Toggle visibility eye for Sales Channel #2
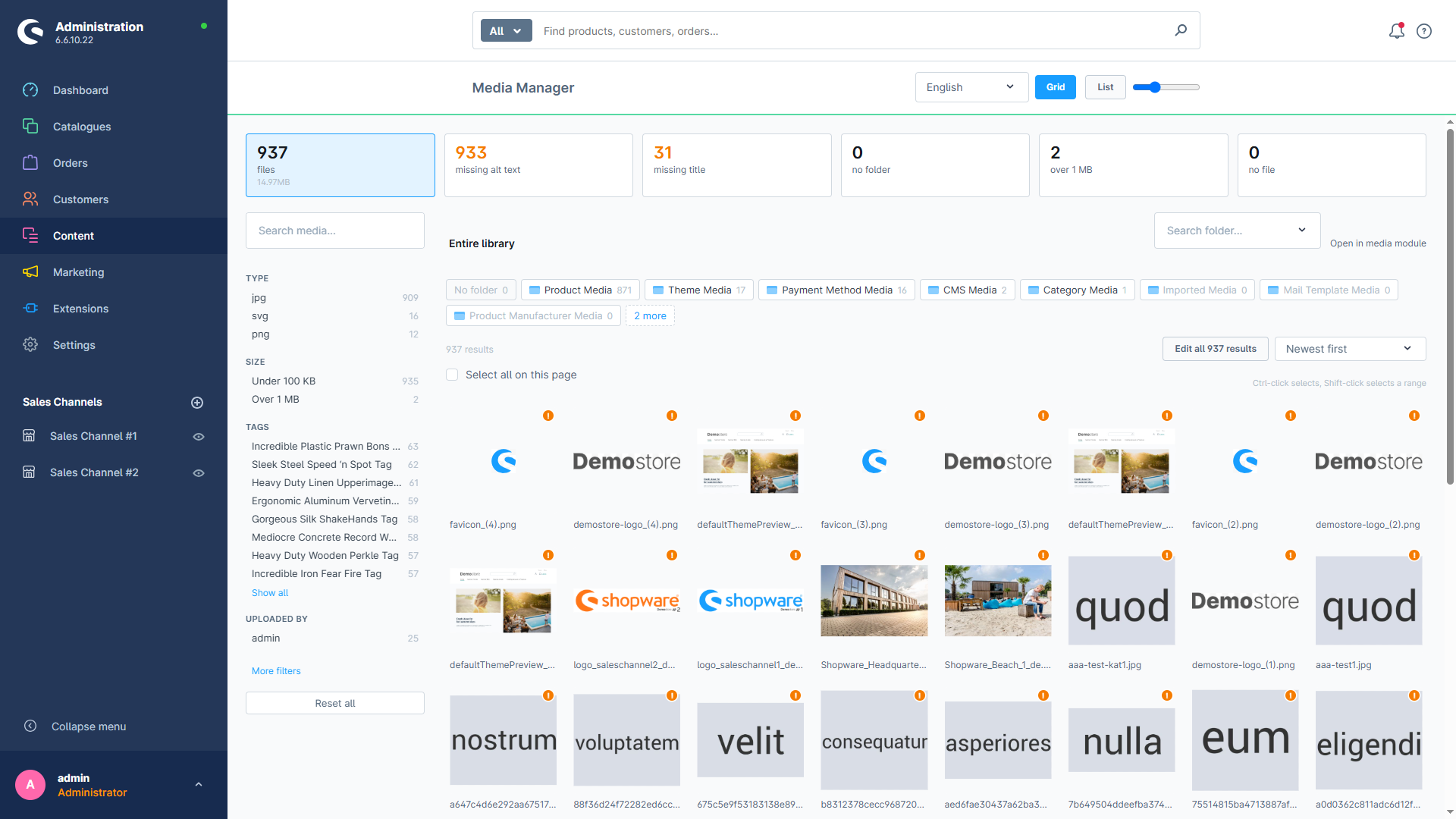 tap(199, 473)
